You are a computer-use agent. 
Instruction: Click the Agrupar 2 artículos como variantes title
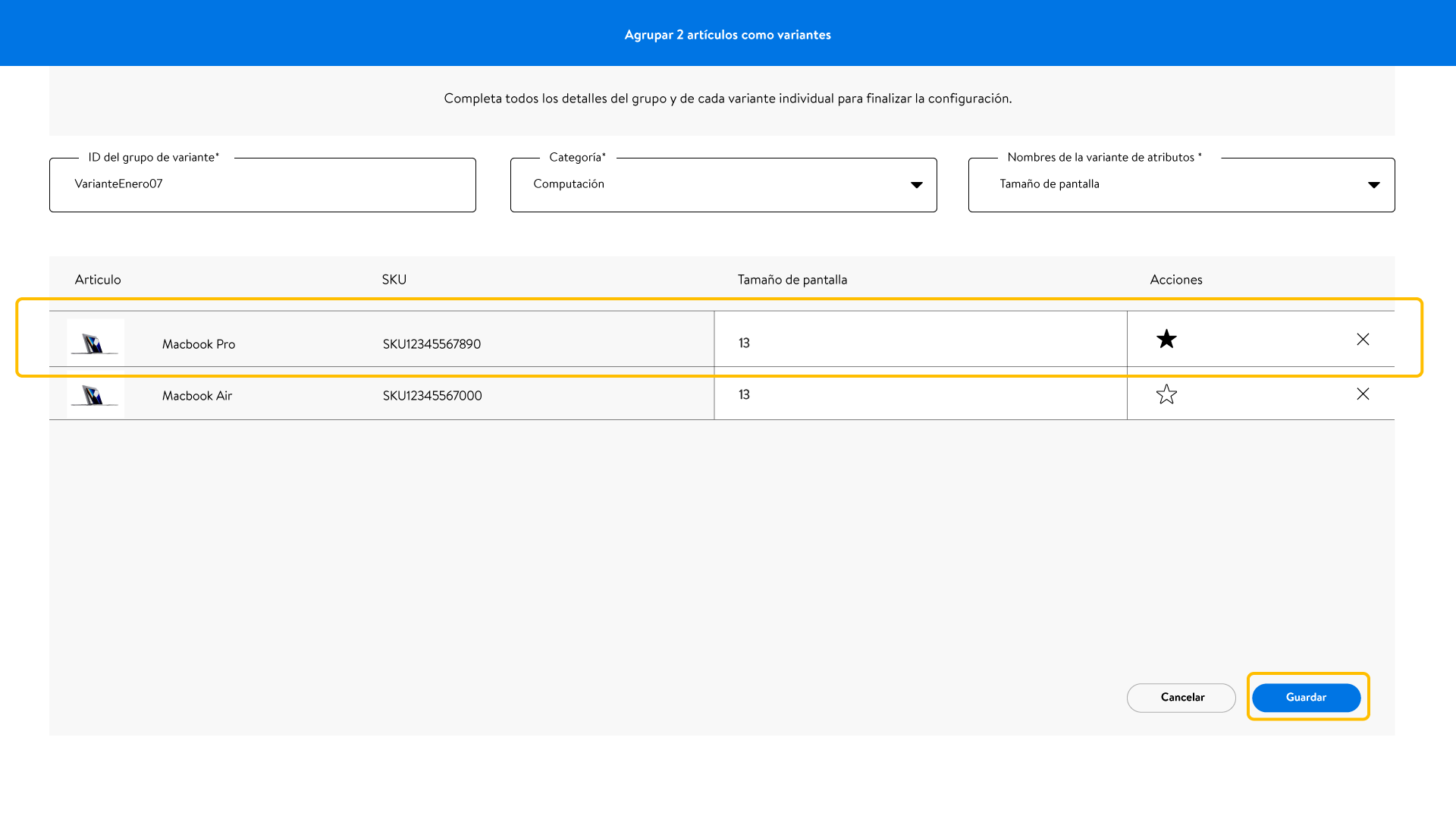728,35
